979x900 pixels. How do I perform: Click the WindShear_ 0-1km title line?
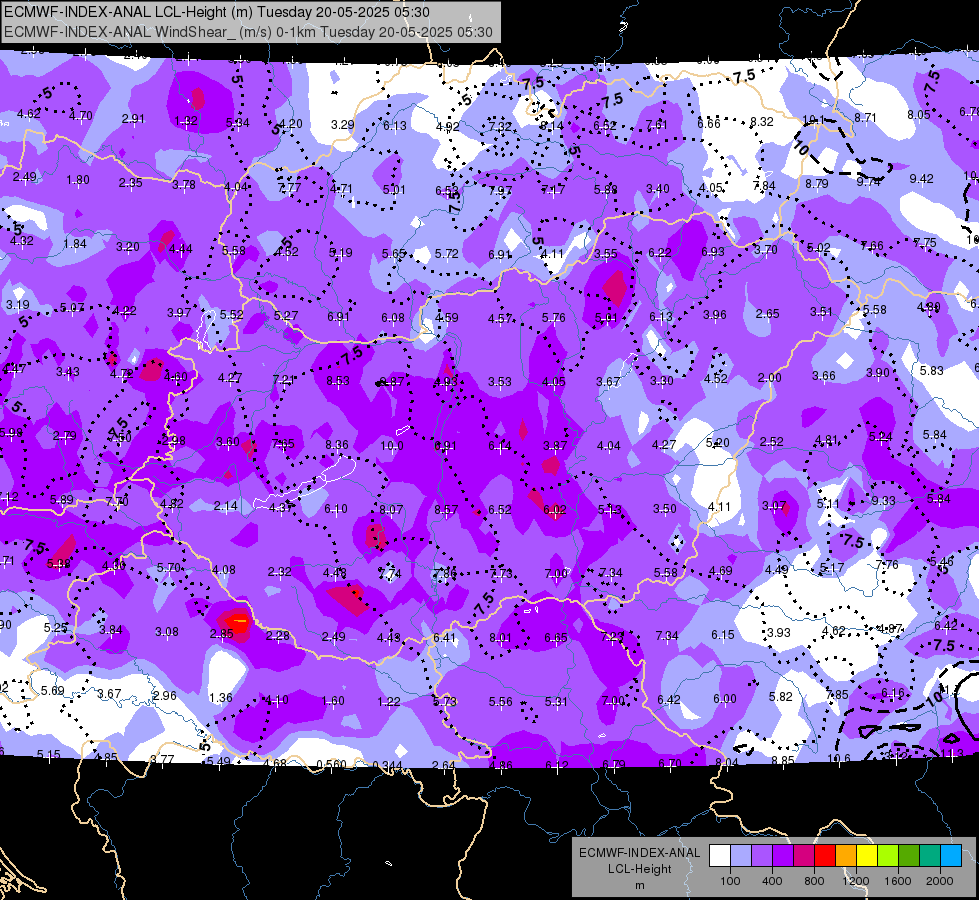click(x=248, y=32)
